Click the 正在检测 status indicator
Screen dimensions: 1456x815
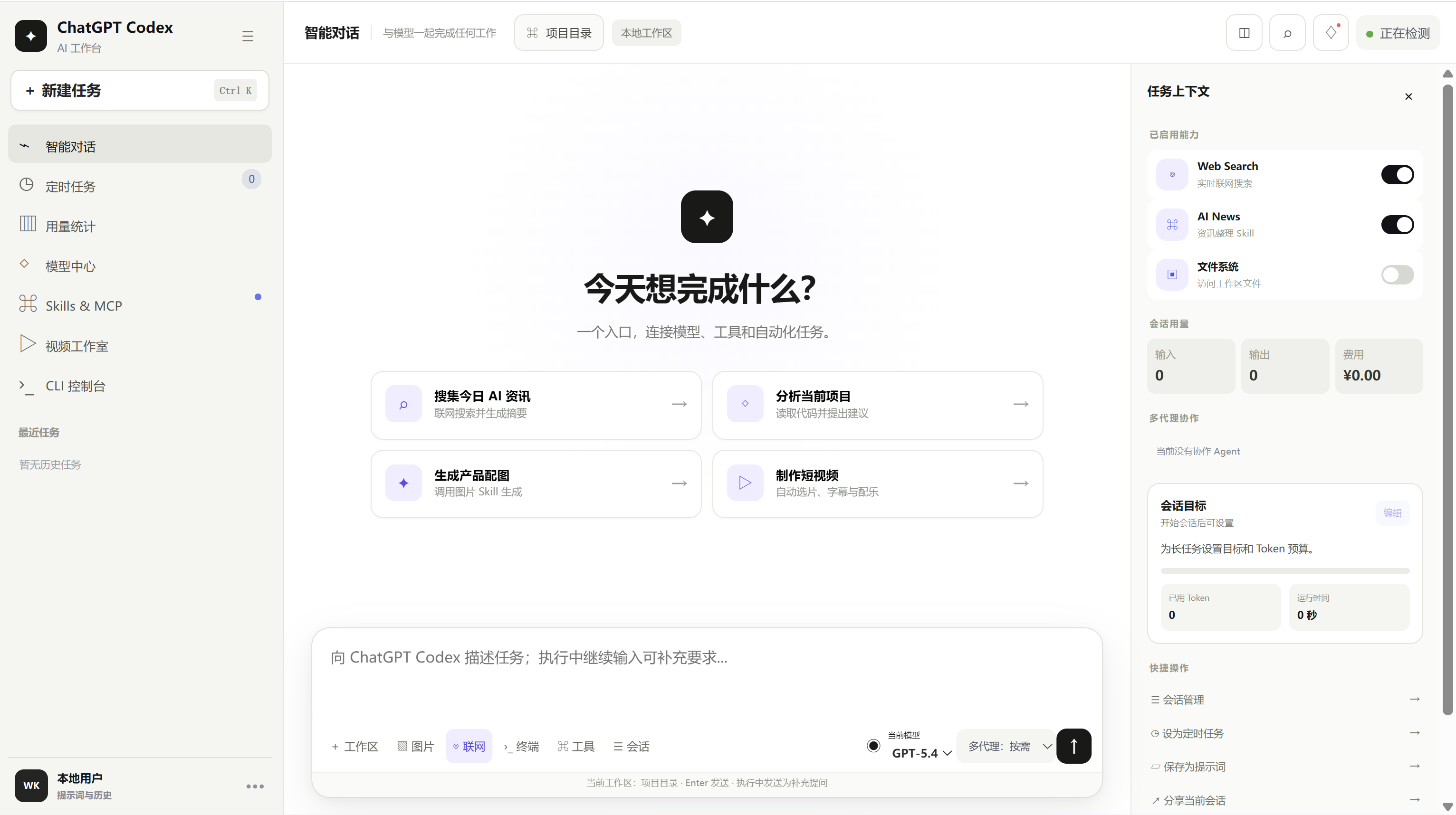click(x=1397, y=33)
